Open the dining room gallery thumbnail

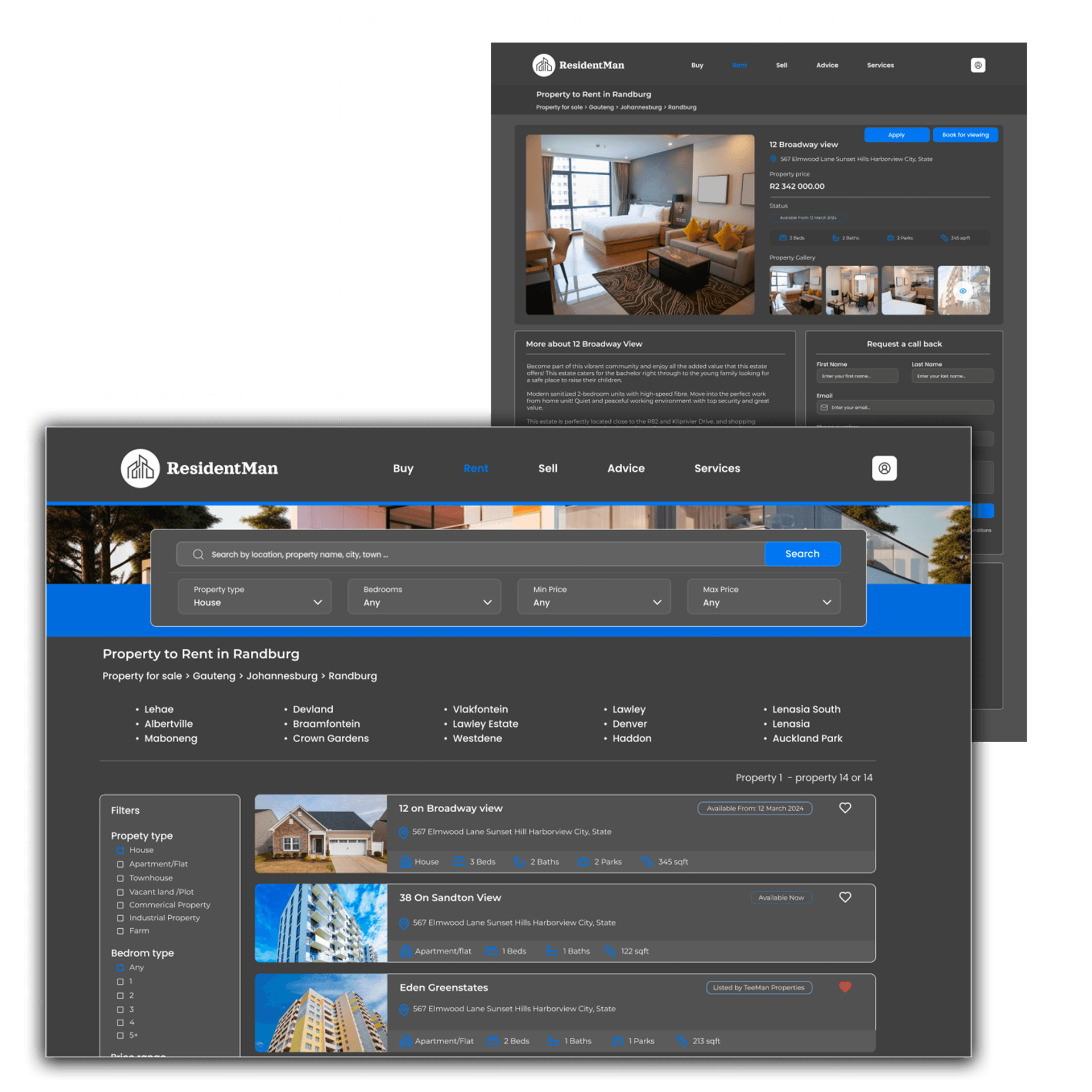851,290
